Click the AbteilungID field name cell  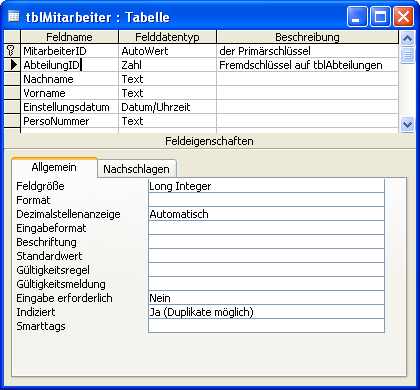(69, 65)
